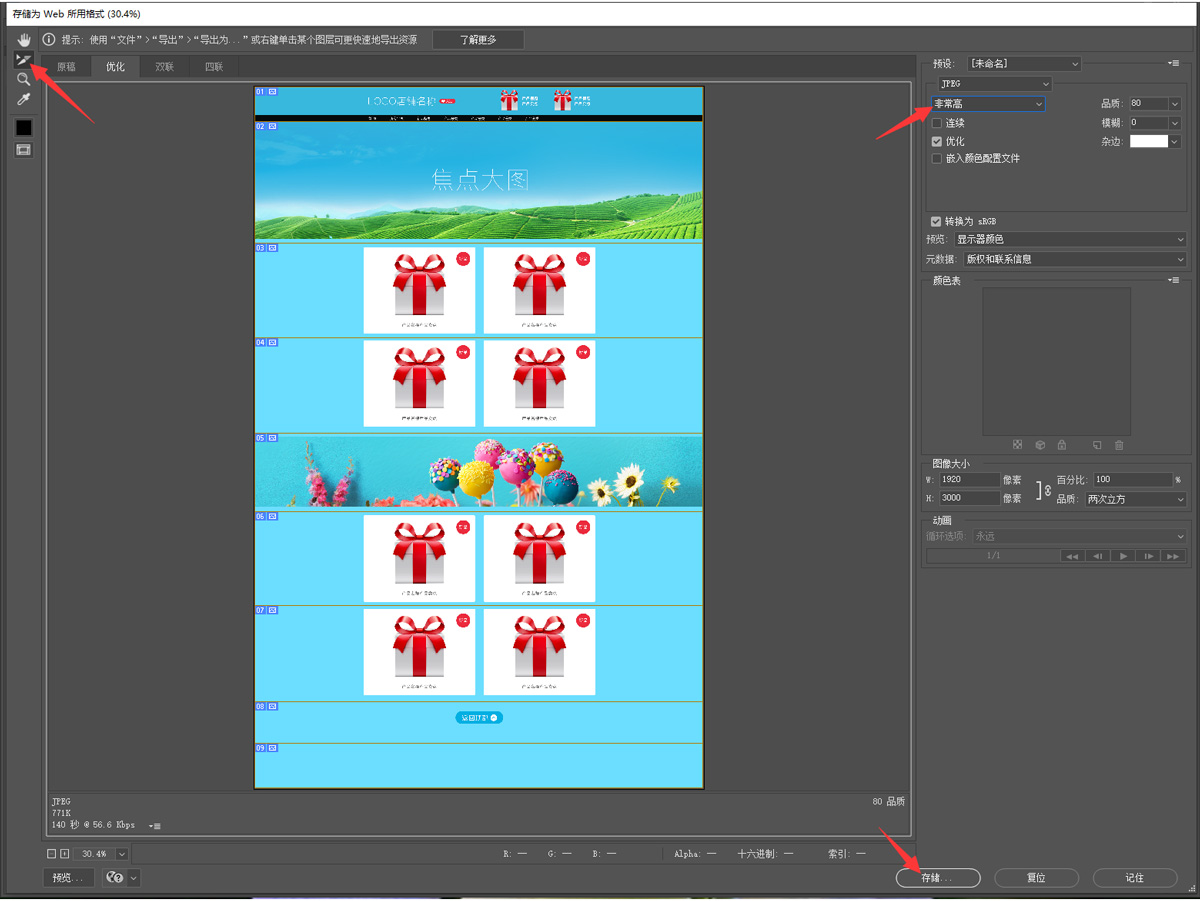
Task: Open the 非常高 quality level dropdown
Action: 988,104
